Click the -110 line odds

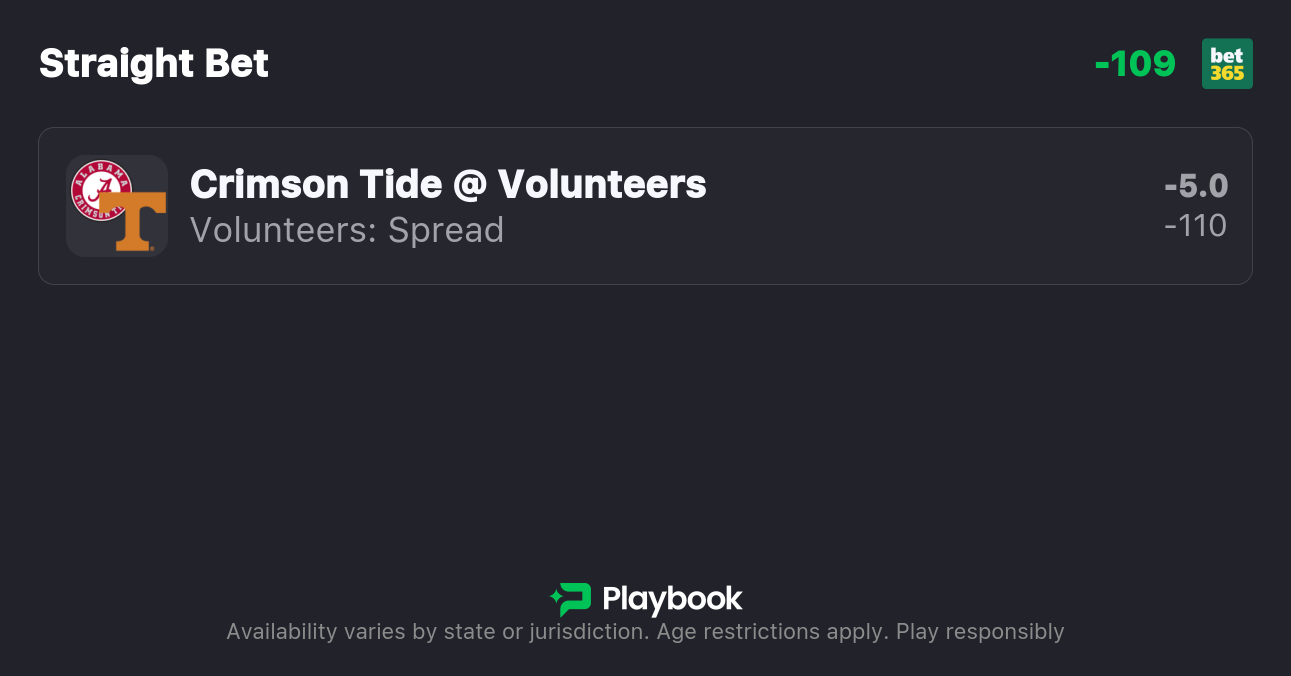(x=1196, y=226)
